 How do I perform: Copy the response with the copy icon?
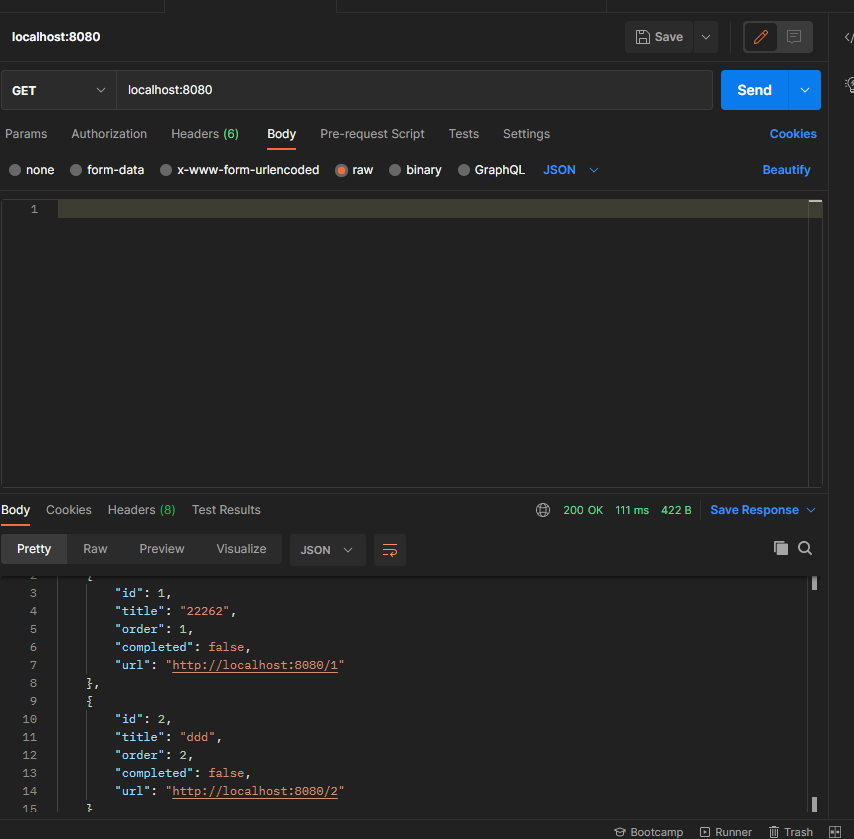780,548
